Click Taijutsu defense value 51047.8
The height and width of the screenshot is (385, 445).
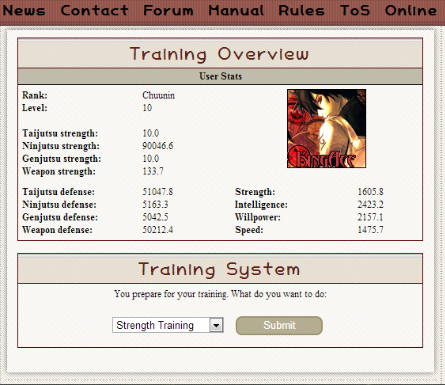tap(158, 192)
